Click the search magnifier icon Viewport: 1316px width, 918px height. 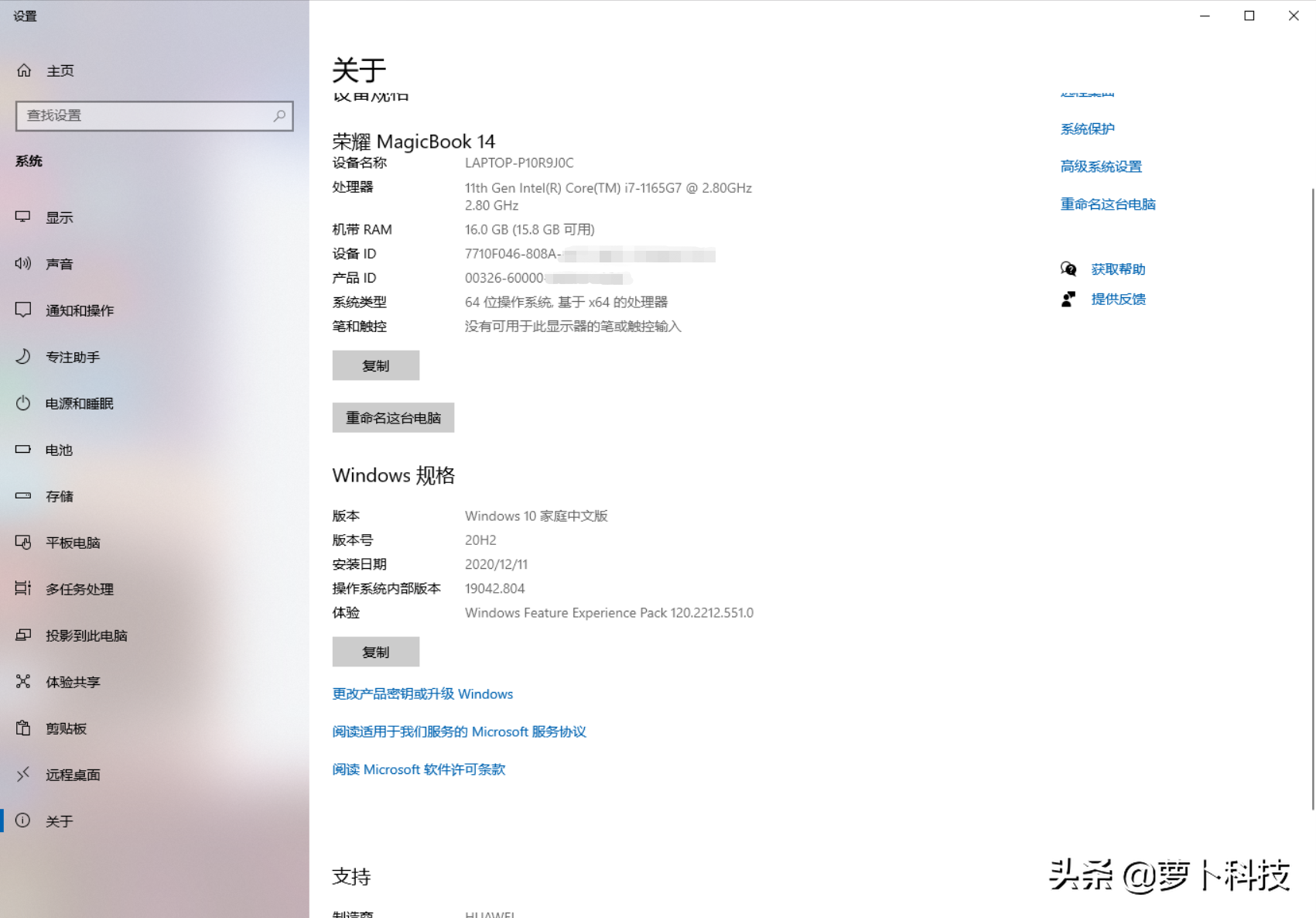tap(279, 115)
